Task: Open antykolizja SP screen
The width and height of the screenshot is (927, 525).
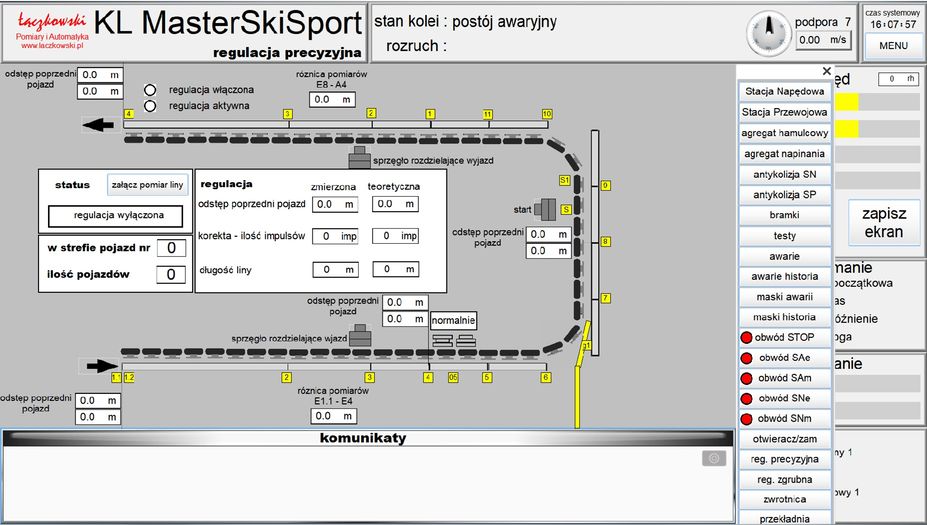Action: coord(785,195)
